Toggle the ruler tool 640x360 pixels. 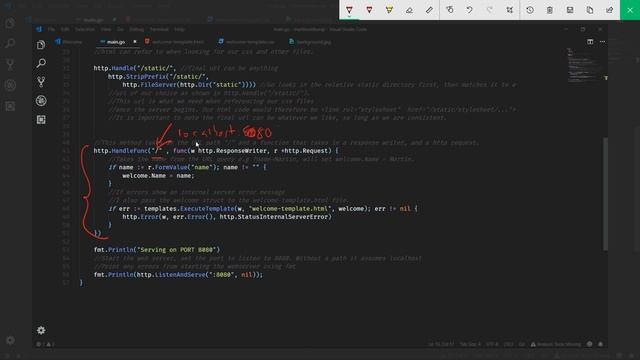coord(429,10)
